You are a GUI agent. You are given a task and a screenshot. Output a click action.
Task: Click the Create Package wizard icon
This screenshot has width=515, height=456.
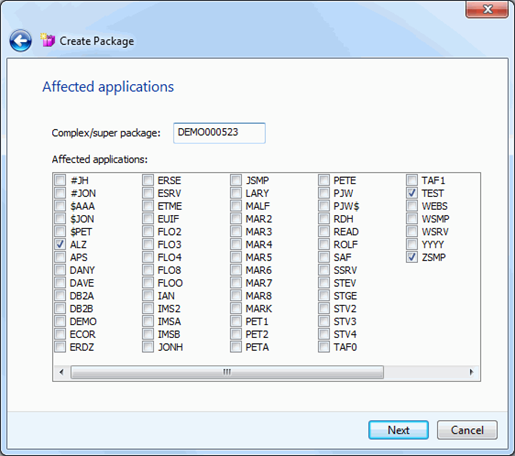pos(48,40)
